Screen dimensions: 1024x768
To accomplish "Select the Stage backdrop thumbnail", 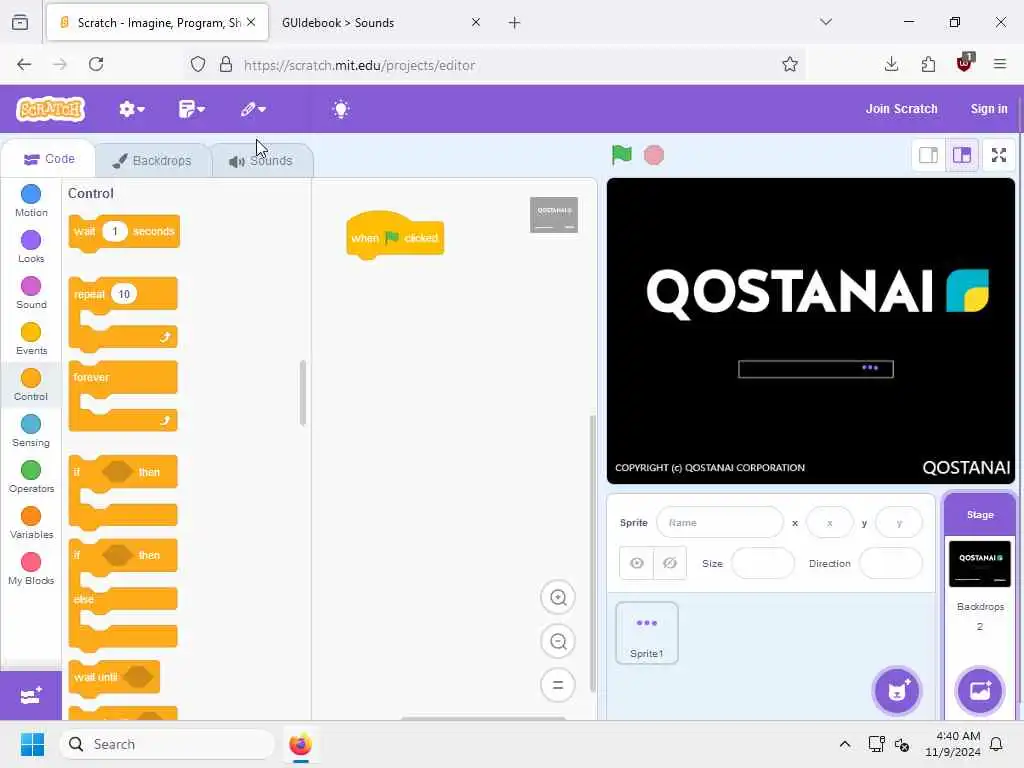I will pyautogui.click(x=980, y=564).
